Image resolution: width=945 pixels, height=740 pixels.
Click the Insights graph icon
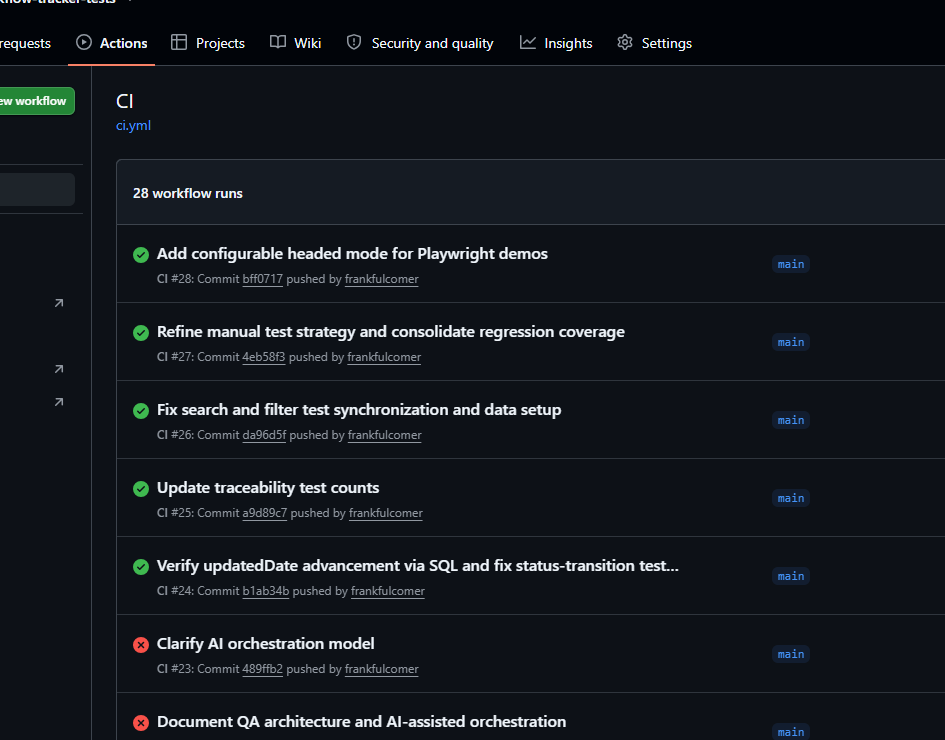point(528,42)
